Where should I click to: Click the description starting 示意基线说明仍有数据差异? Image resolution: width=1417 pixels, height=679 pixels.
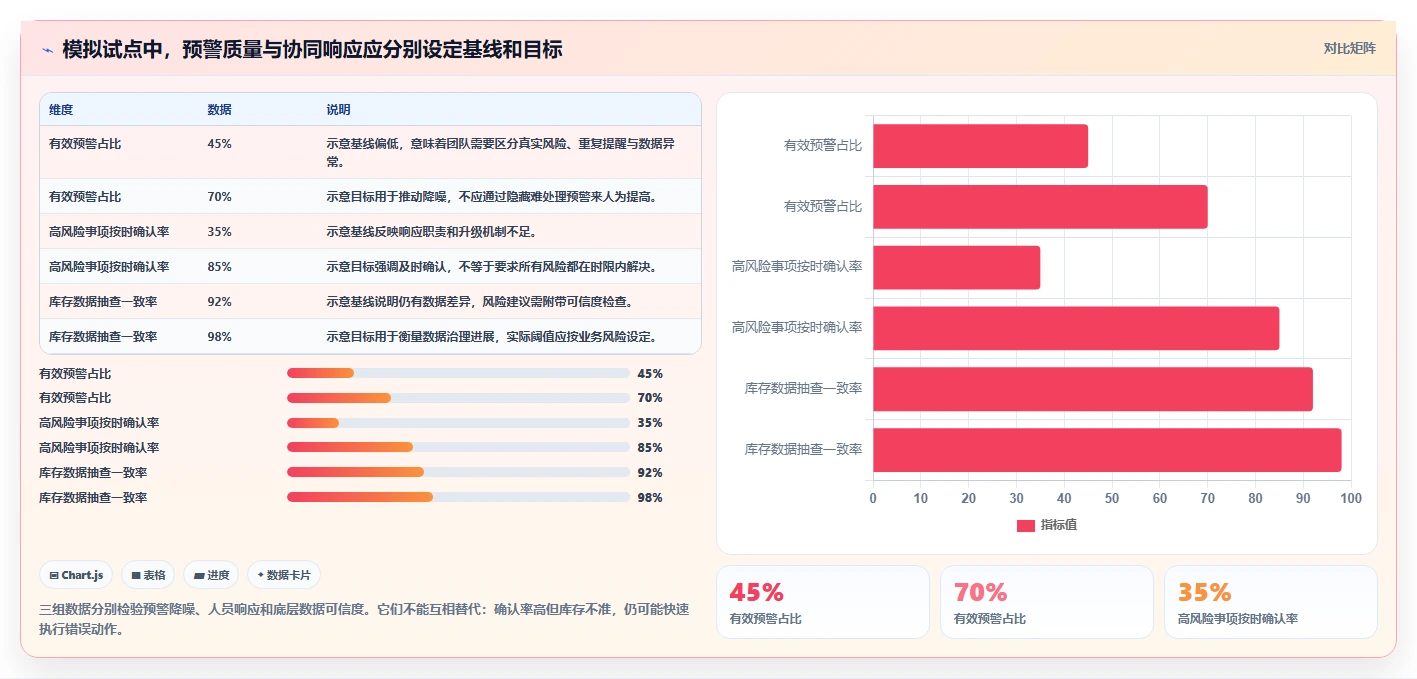pos(479,302)
